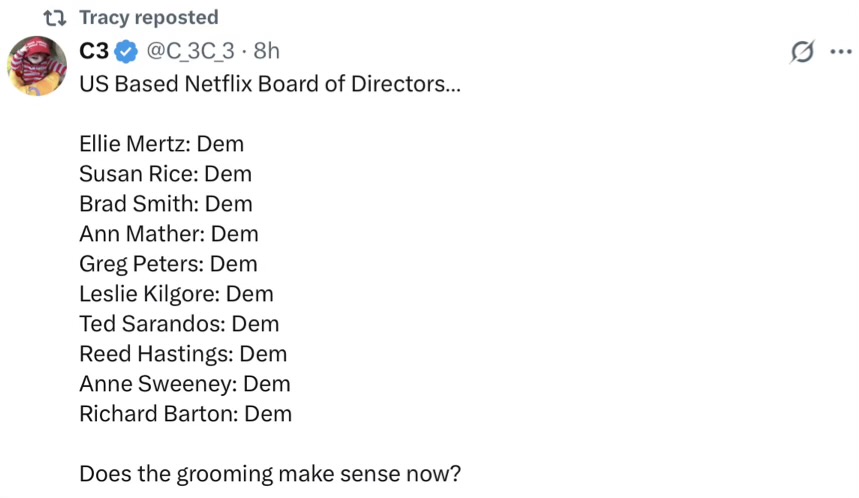Click the "Reed Hastings: Dem" text
This screenshot has width=859, height=498.
click(x=183, y=354)
